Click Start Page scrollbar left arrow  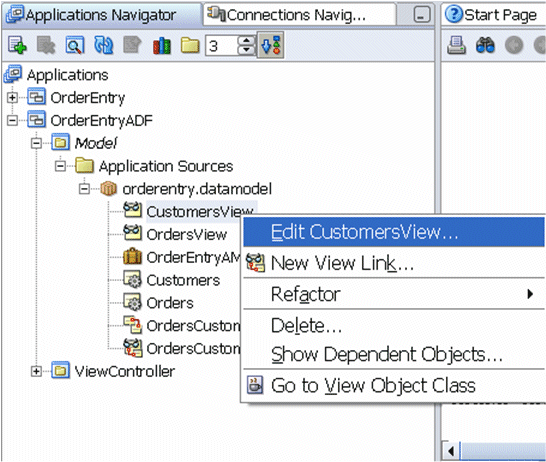[x=451, y=452]
